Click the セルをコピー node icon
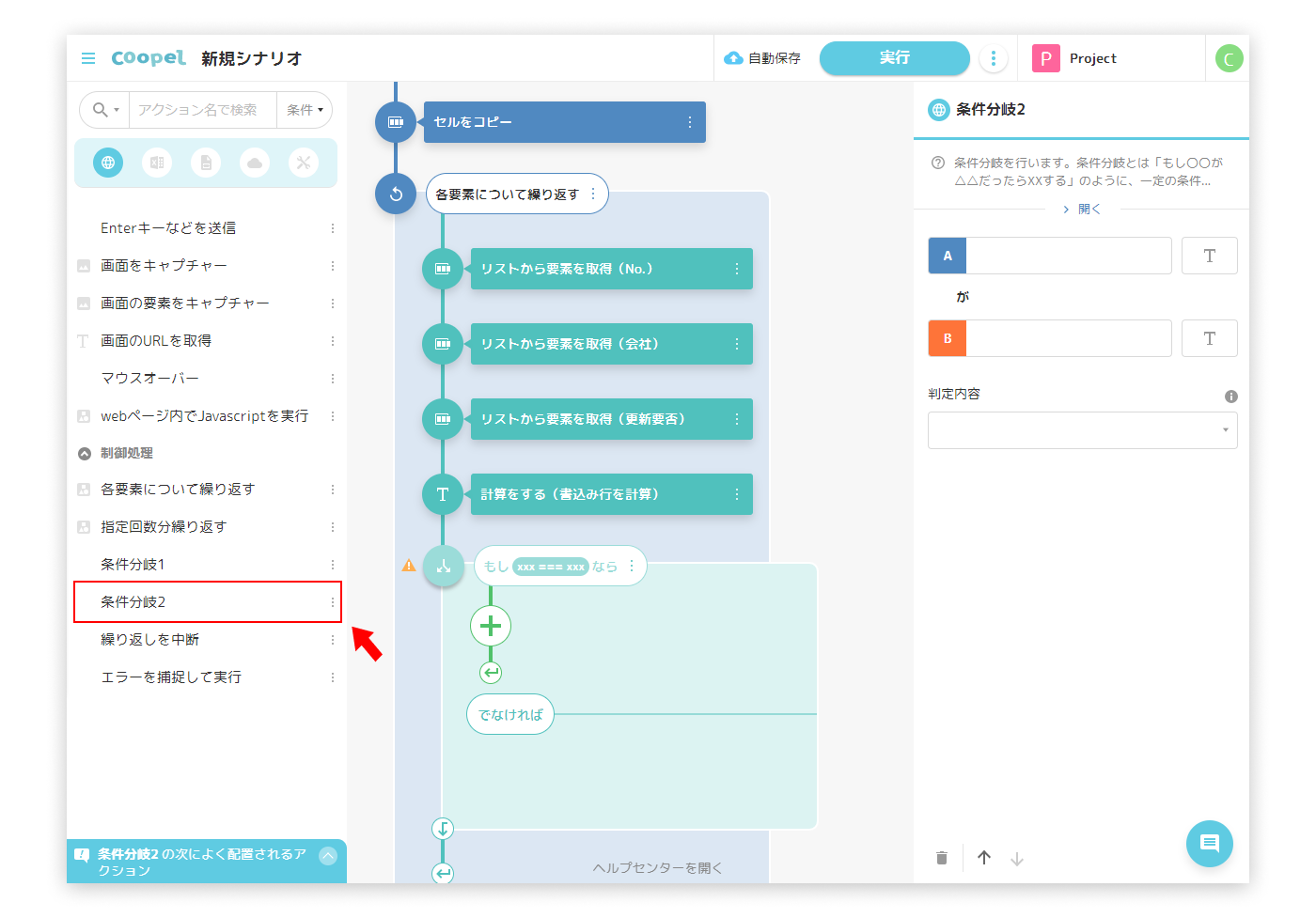 tap(396, 122)
